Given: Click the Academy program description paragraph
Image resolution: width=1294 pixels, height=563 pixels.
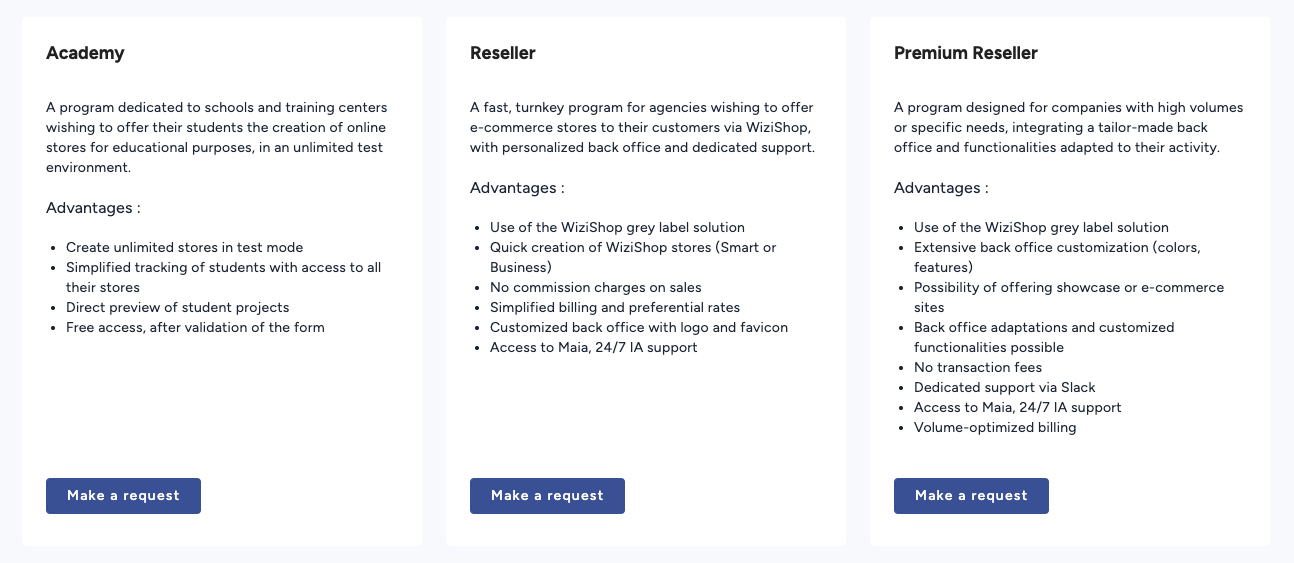Looking at the screenshot, I should (216, 137).
